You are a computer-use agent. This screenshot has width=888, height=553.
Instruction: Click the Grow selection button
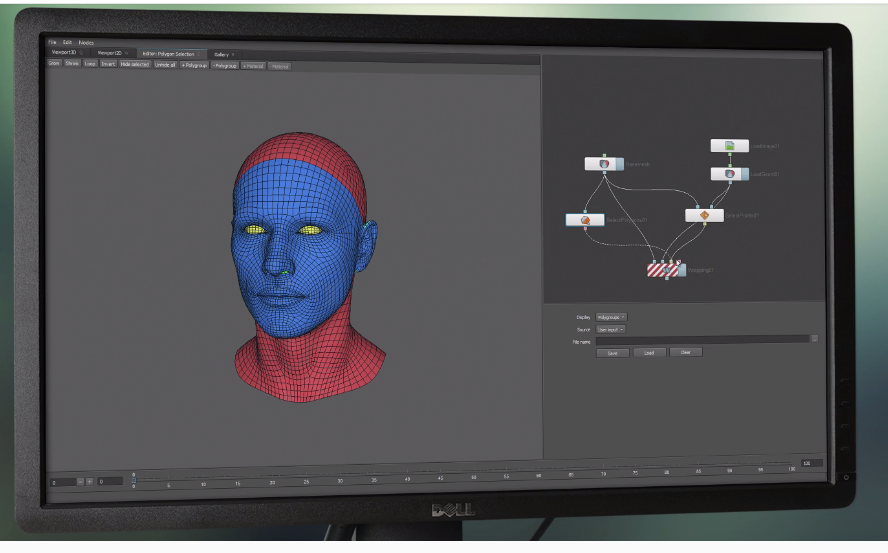(x=54, y=63)
